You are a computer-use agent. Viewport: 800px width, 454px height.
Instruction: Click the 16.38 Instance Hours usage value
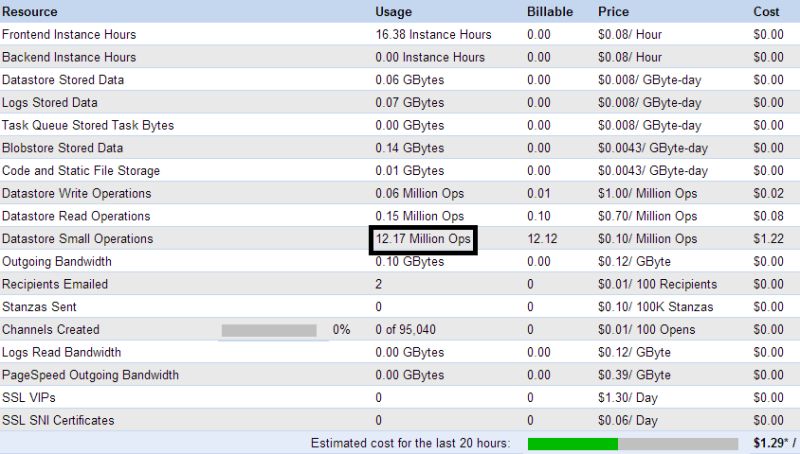coord(433,35)
